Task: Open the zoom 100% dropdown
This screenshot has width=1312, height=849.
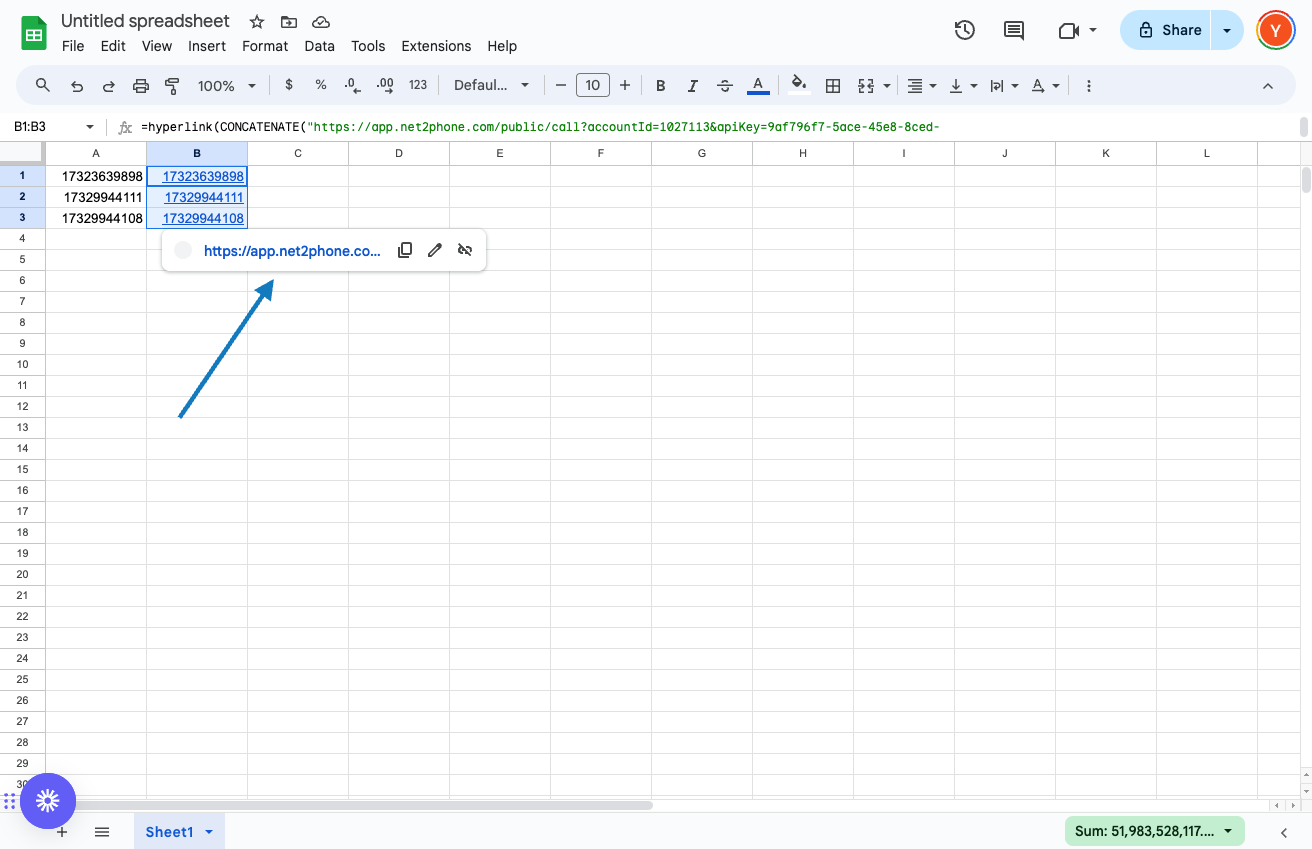Action: click(227, 86)
